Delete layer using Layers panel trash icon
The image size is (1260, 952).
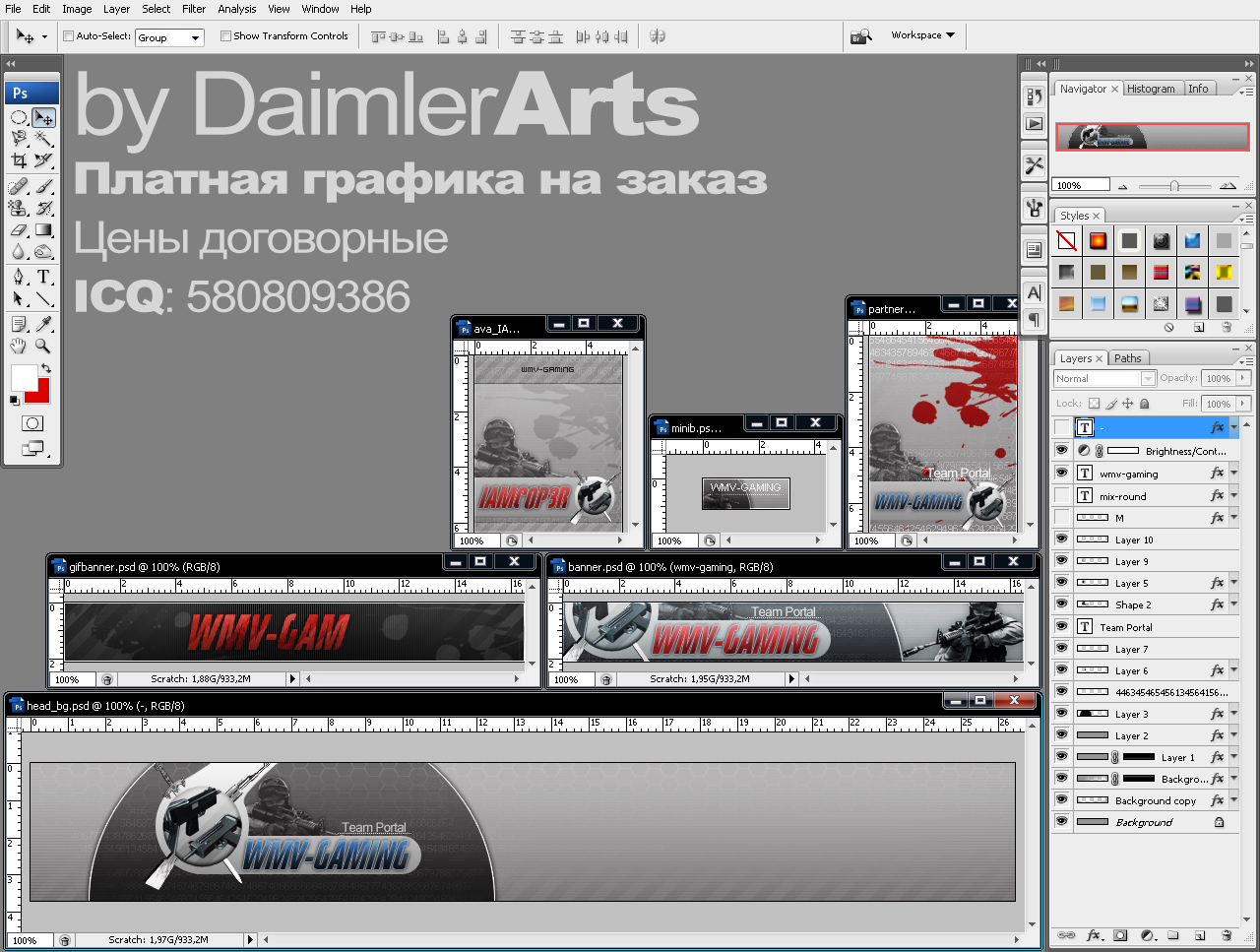pos(1227,935)
